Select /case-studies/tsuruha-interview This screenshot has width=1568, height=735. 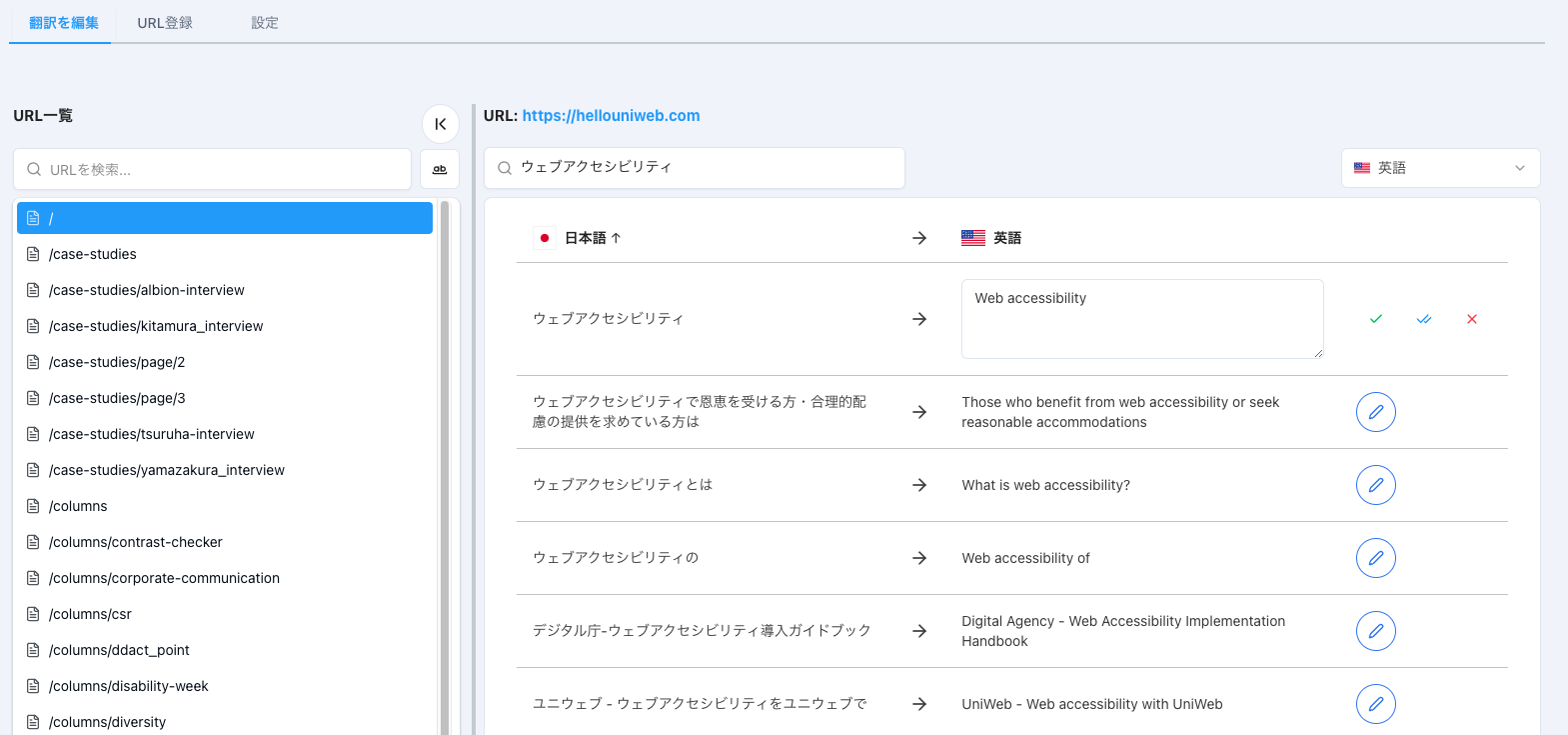tap(225, 434)
